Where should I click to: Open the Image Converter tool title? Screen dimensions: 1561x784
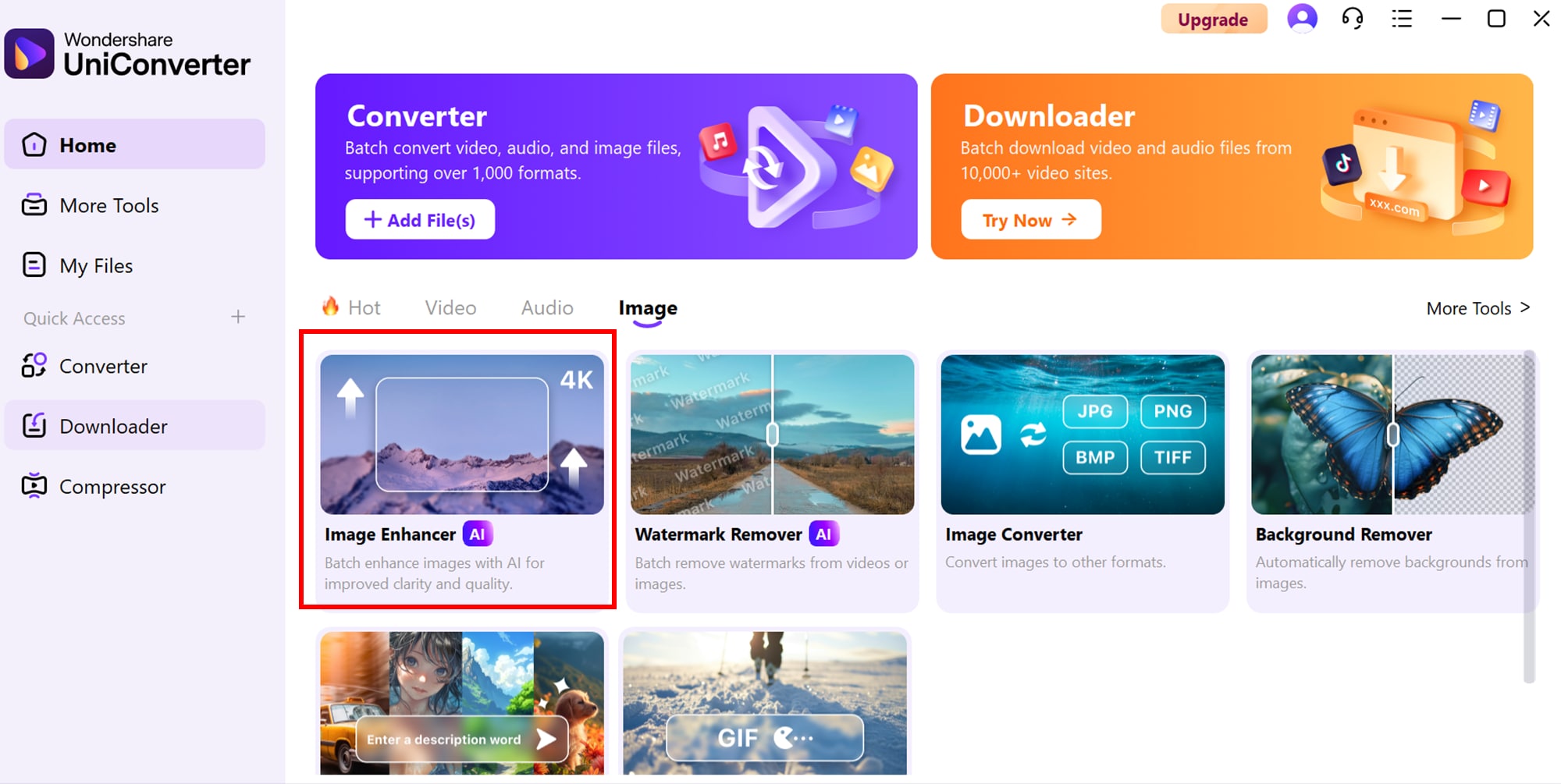[1014, 534]
